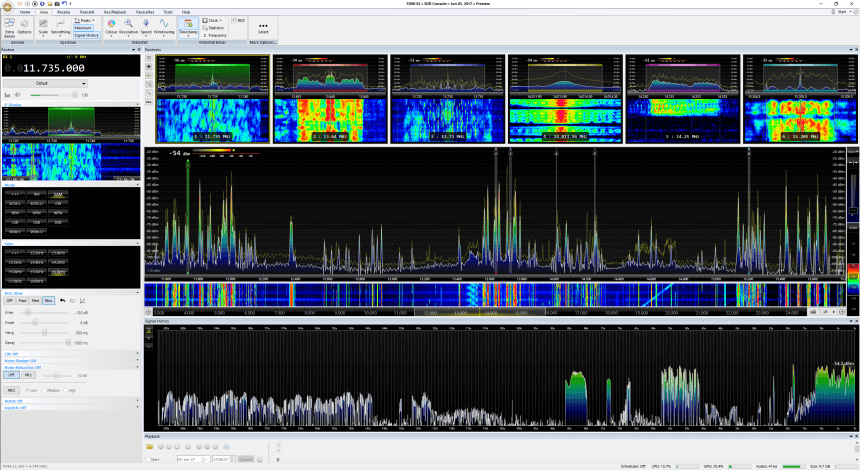
Task: Click the Current button in Playback
Action: (x=246, y=460)
